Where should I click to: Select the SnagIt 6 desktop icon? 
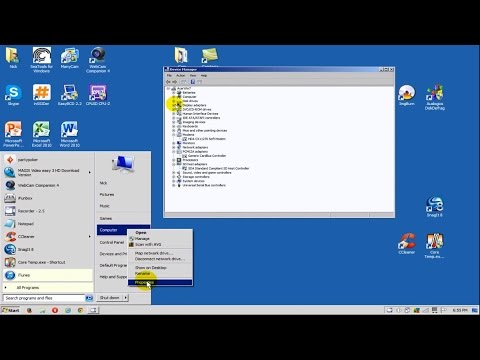click(x=435, y=207)
